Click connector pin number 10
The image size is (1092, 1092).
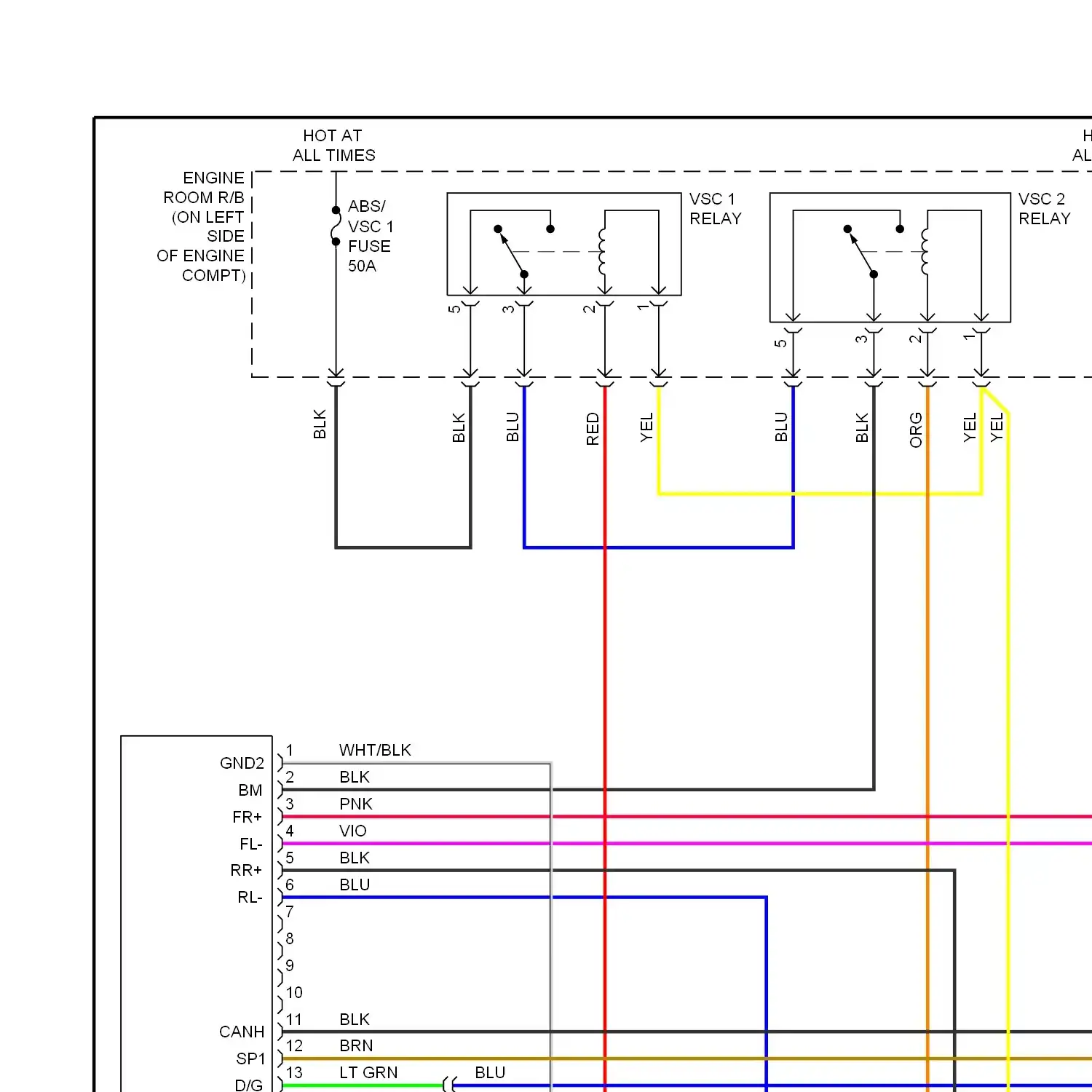coord(294,992)
